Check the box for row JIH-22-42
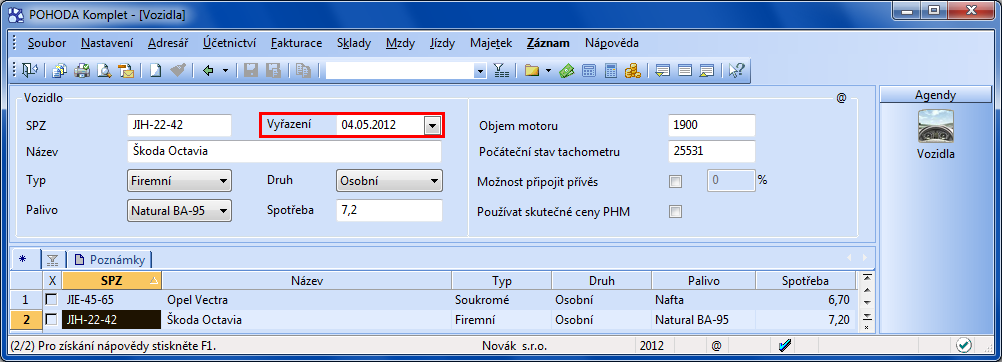Viewport: 1002px width, 362px height. pos(52,319)
